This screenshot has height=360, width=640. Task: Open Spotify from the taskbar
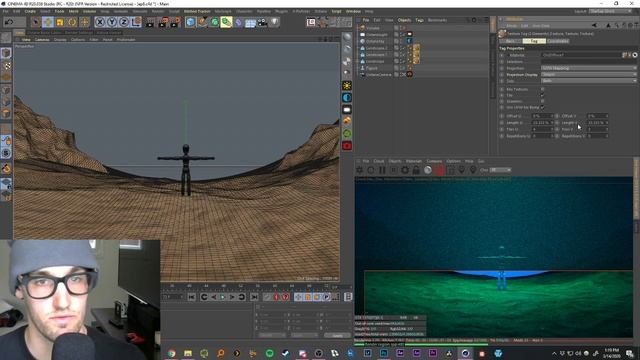pyautogui.click(x=270, y=353)
